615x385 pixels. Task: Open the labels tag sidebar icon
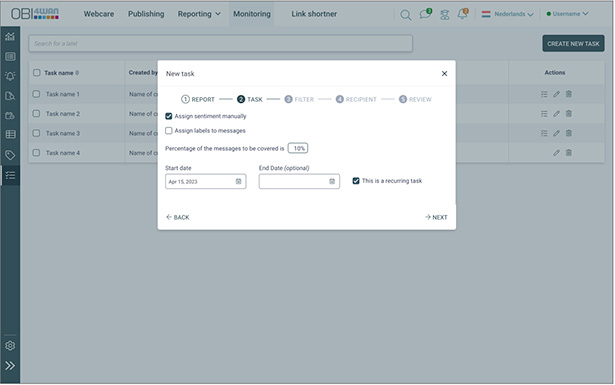pos(10,155)
